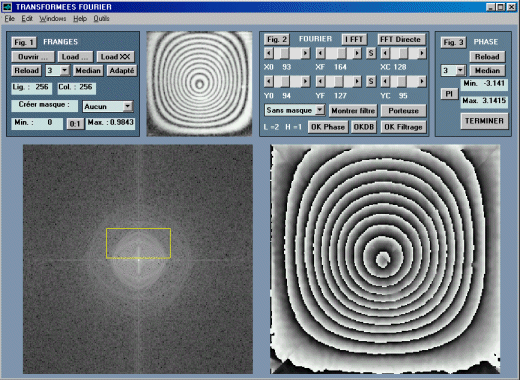Viewport: 520px width, 380px height.
Task: Click the right arrow of the XC scrollbar
Action: (x=422, y=53)
